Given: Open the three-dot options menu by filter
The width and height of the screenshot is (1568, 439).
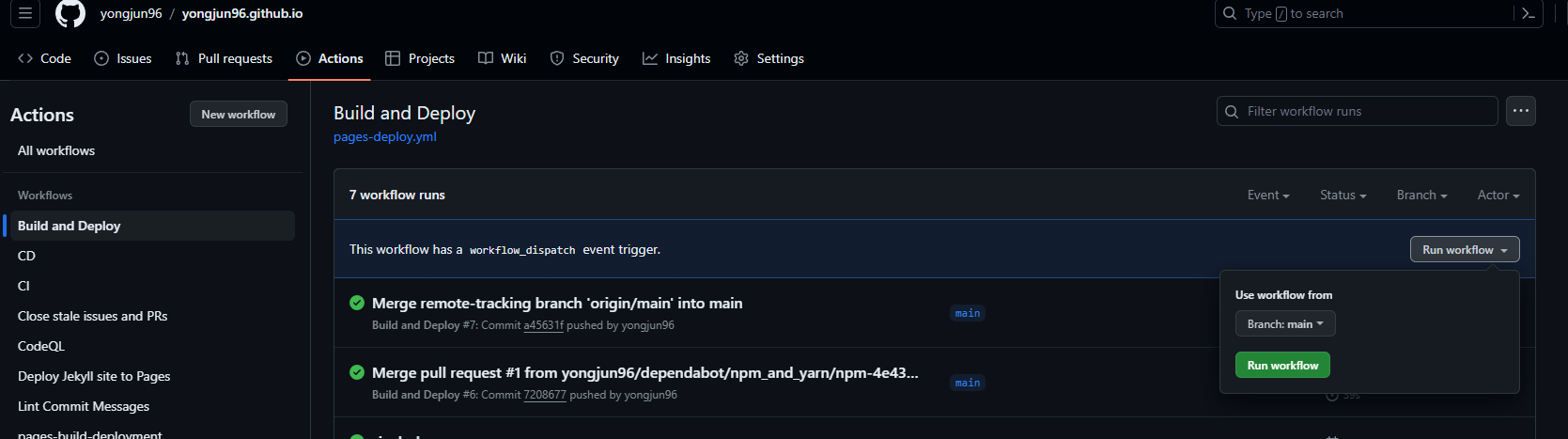Looking at the screenshot, I should pos(1521,111).
